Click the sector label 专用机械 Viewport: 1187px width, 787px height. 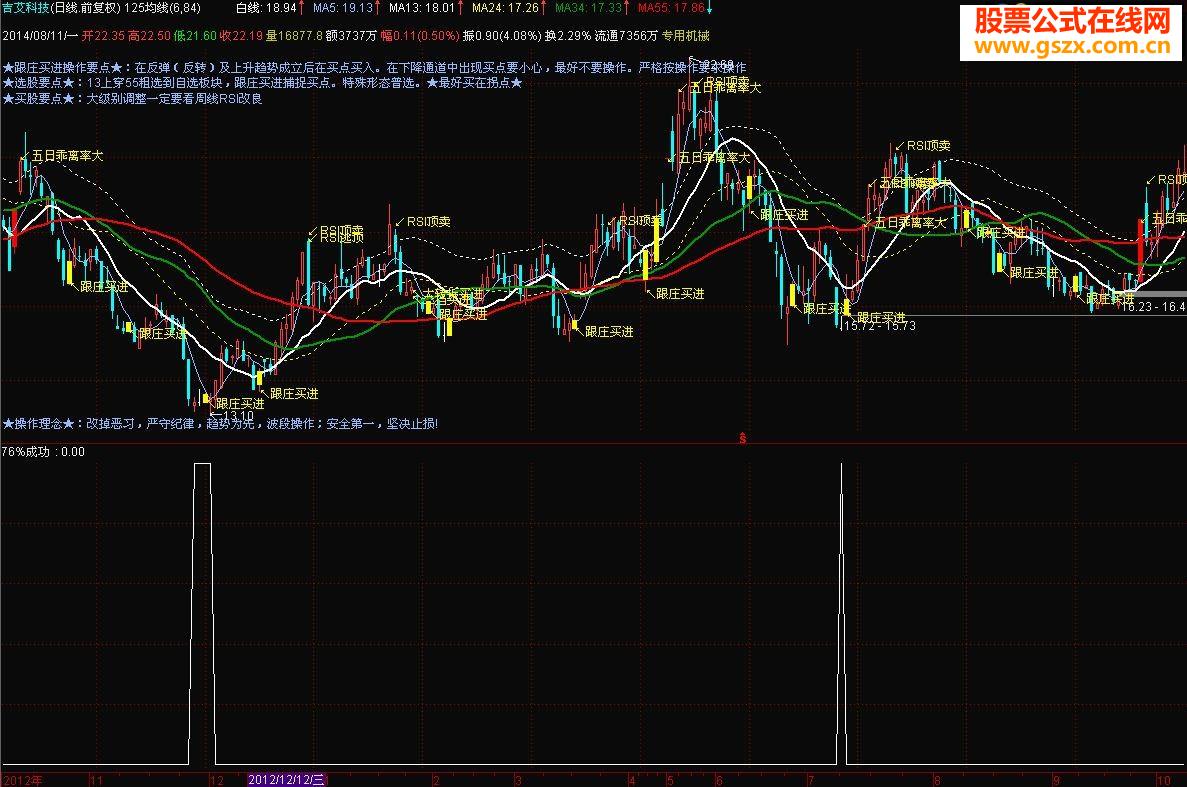point(686,36)
